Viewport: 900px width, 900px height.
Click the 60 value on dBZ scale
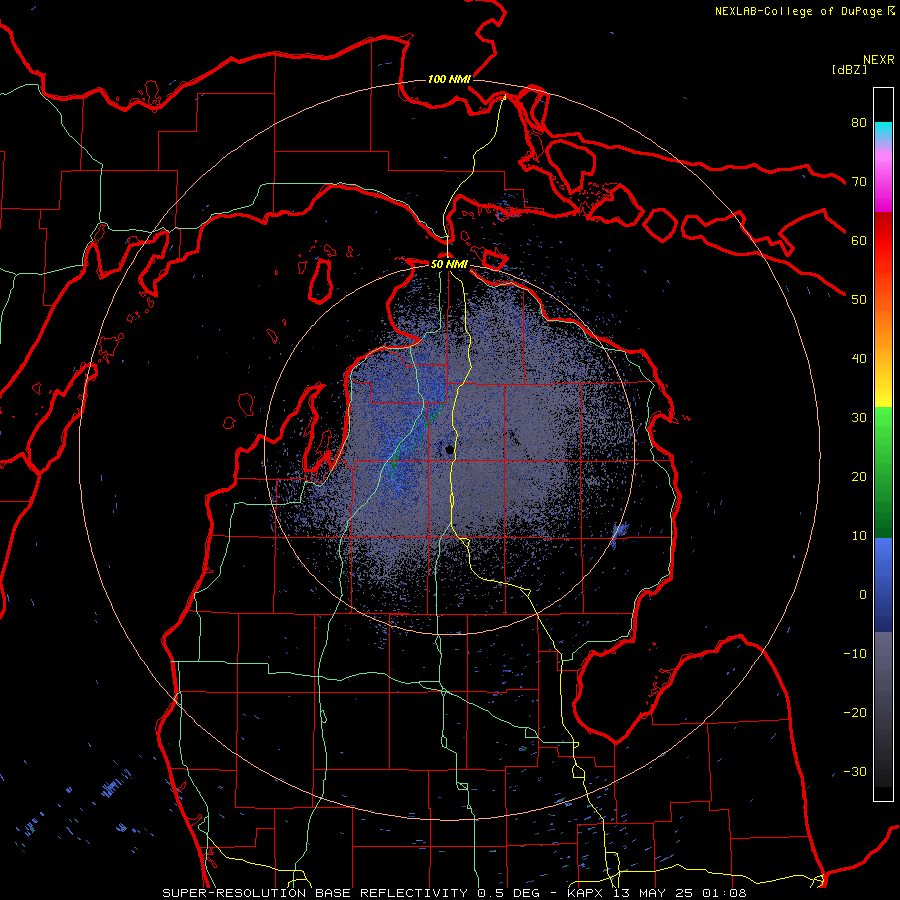pyautogui.click(x=859, y=240)
